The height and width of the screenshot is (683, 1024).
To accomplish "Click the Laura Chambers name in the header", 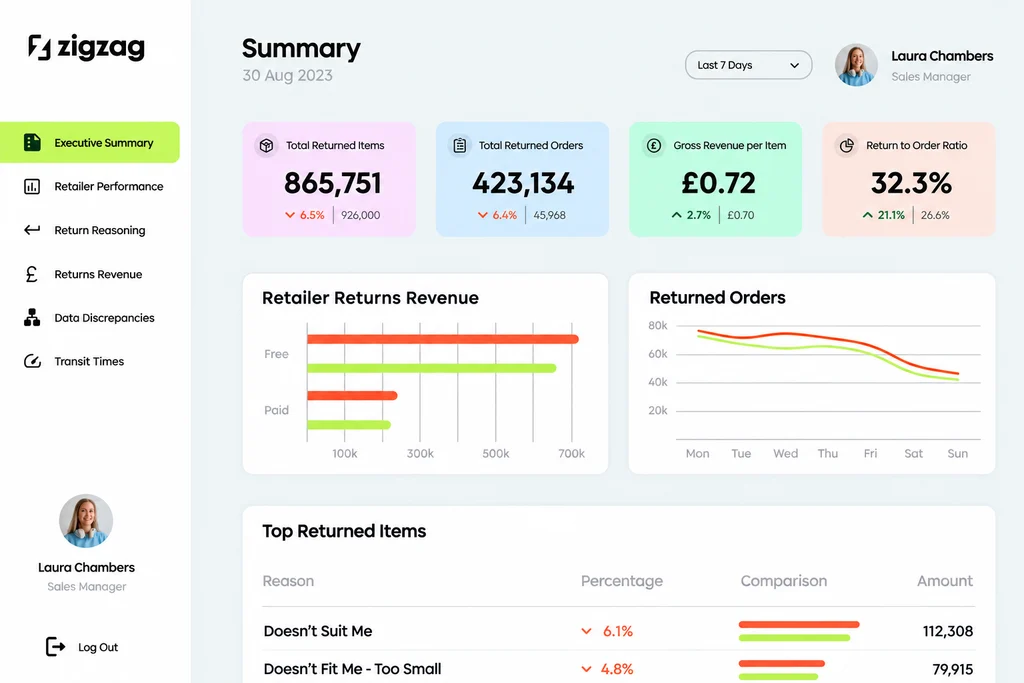I will tap(942, 56).
